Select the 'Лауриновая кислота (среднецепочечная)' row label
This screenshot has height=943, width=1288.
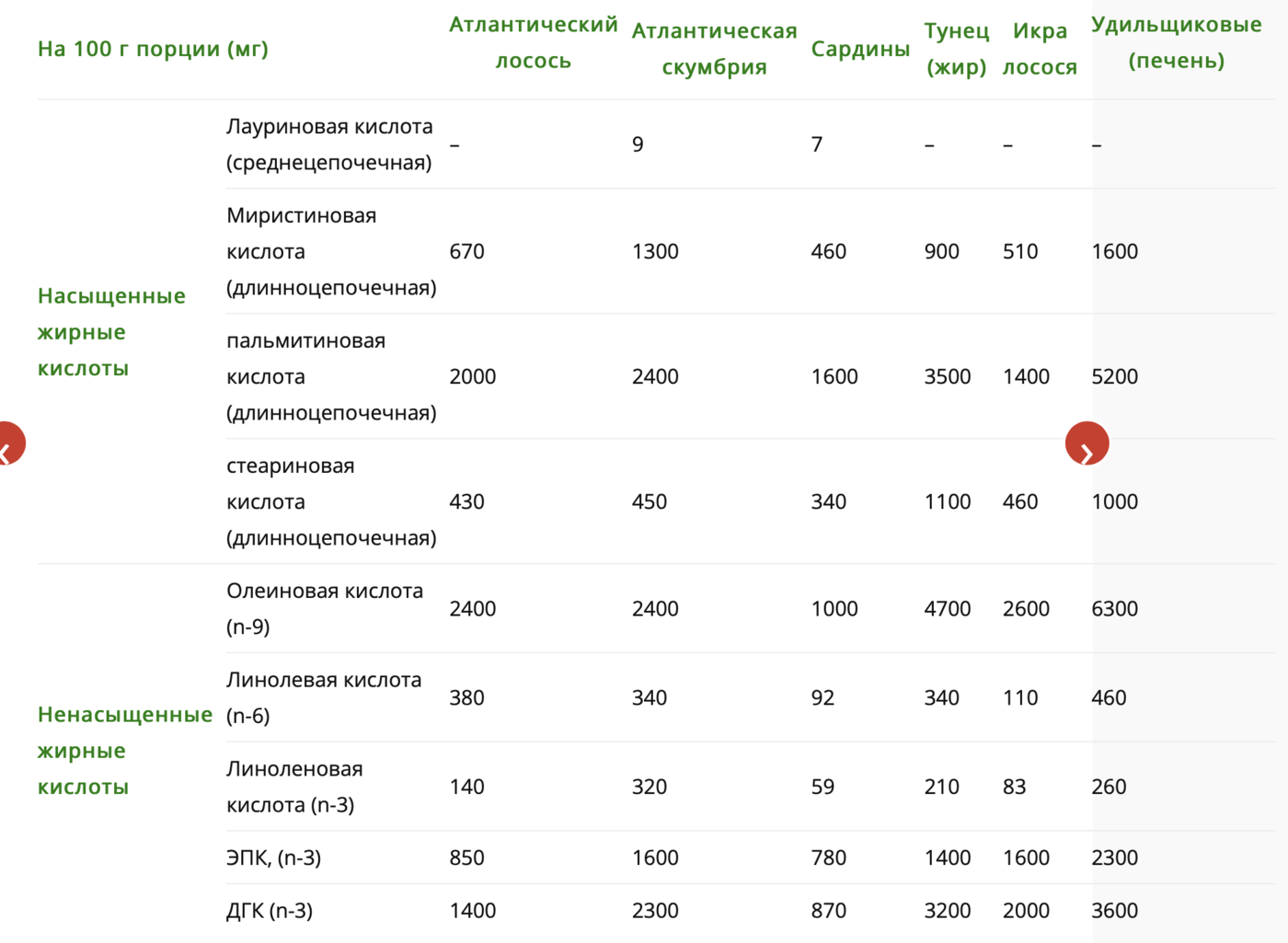[x=329, y=144]
